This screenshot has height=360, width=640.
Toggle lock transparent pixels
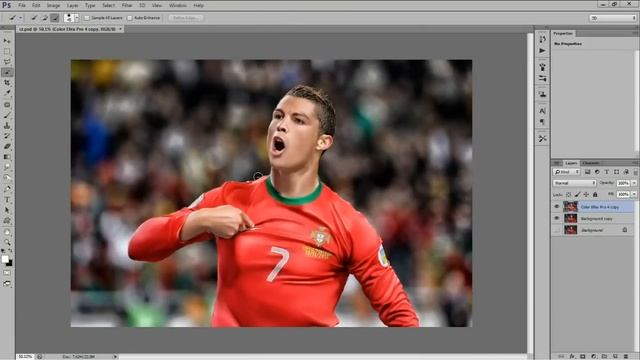(569, 195)
